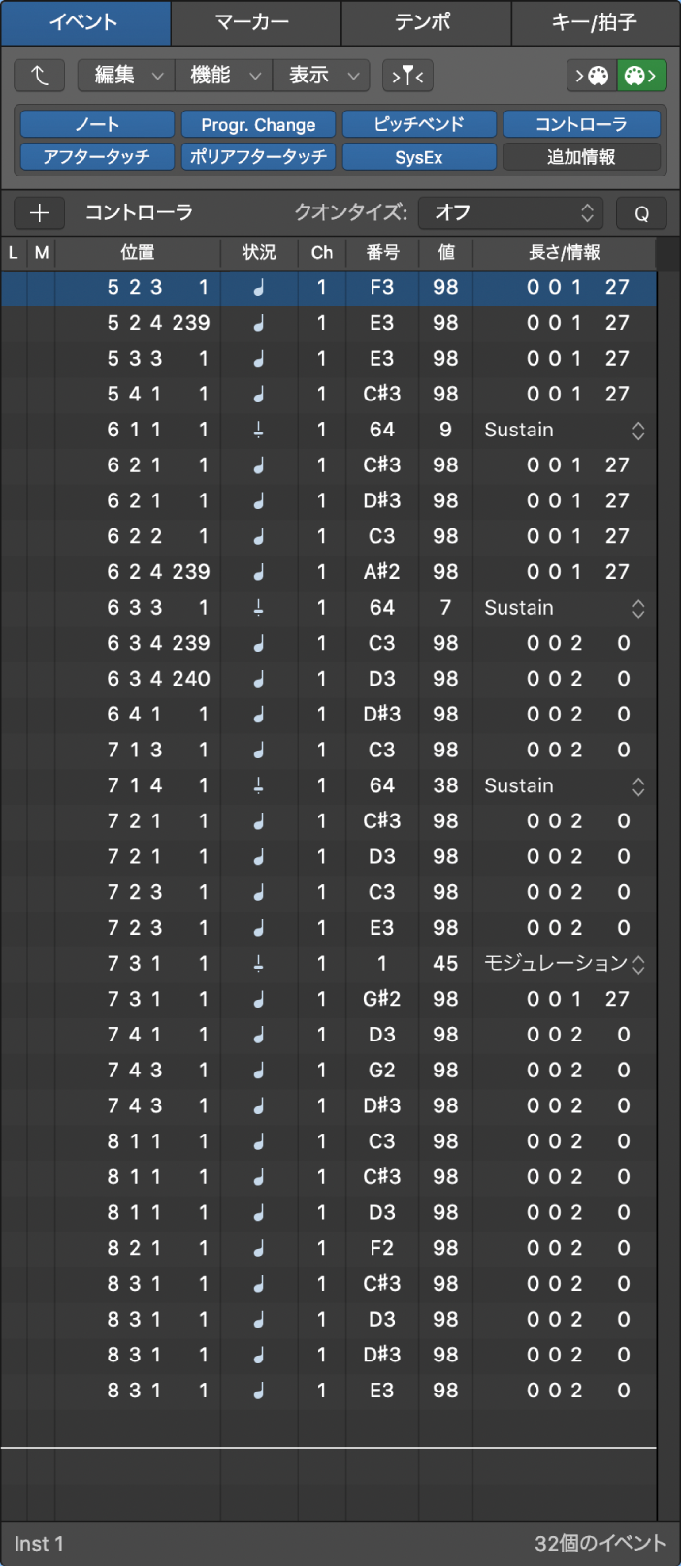The image size is (681, 1568).
Task: Select position 6 3 4 240
Action: point(158,679)
